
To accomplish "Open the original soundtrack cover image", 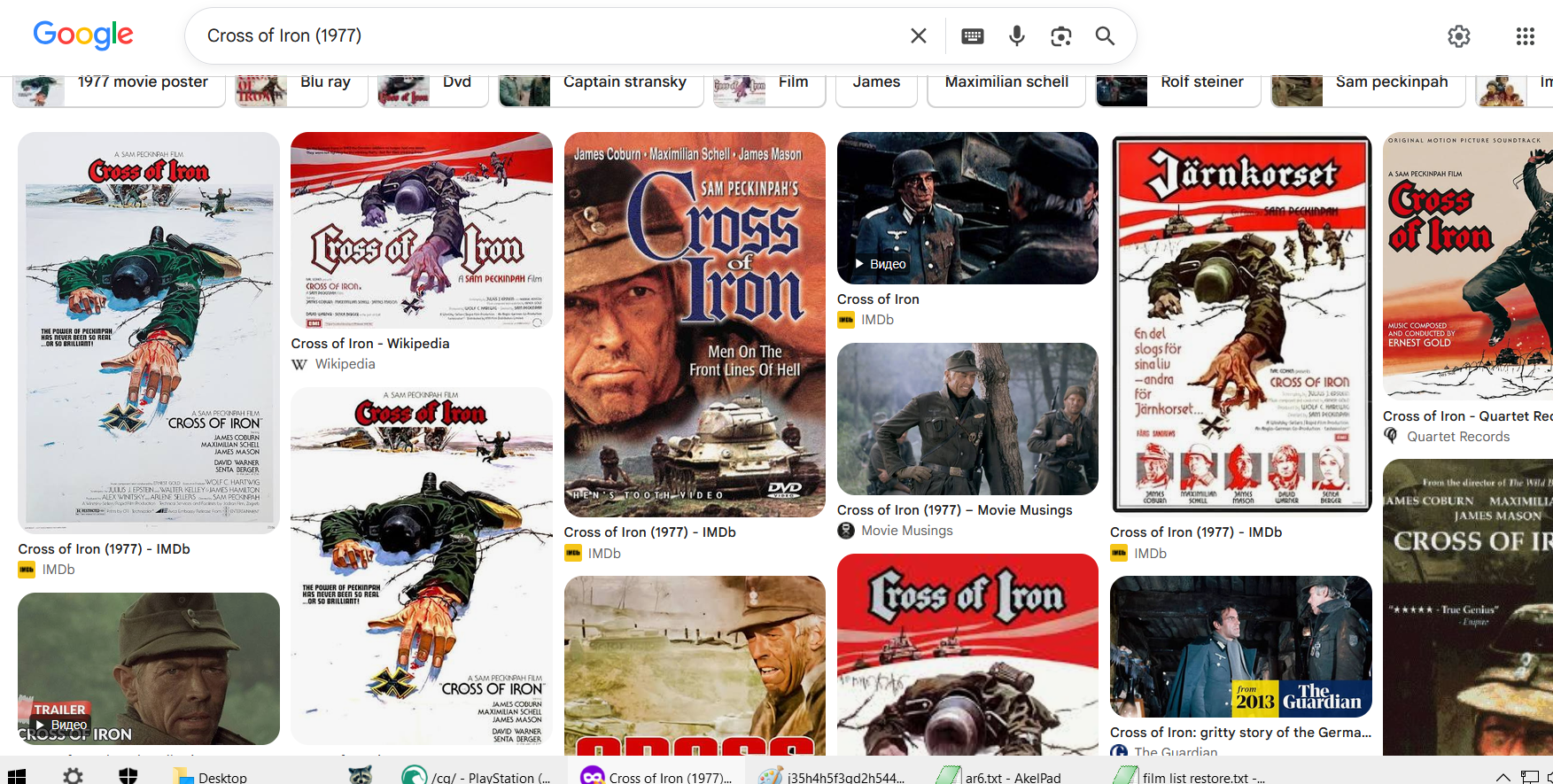I will [x=1468, y=266].
